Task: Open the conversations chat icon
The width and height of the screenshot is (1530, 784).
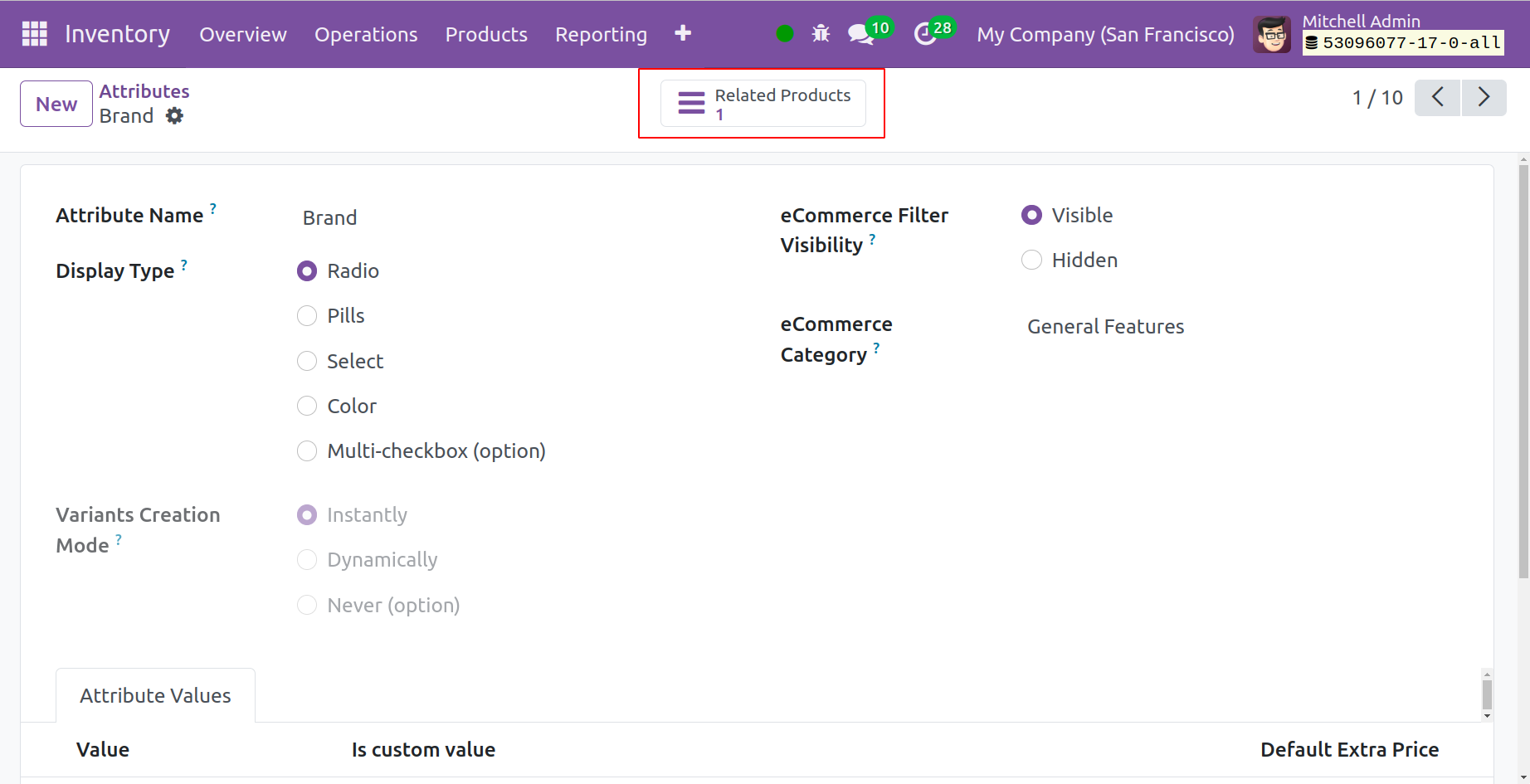Action: pyautogui.click(x=860, y=34)
